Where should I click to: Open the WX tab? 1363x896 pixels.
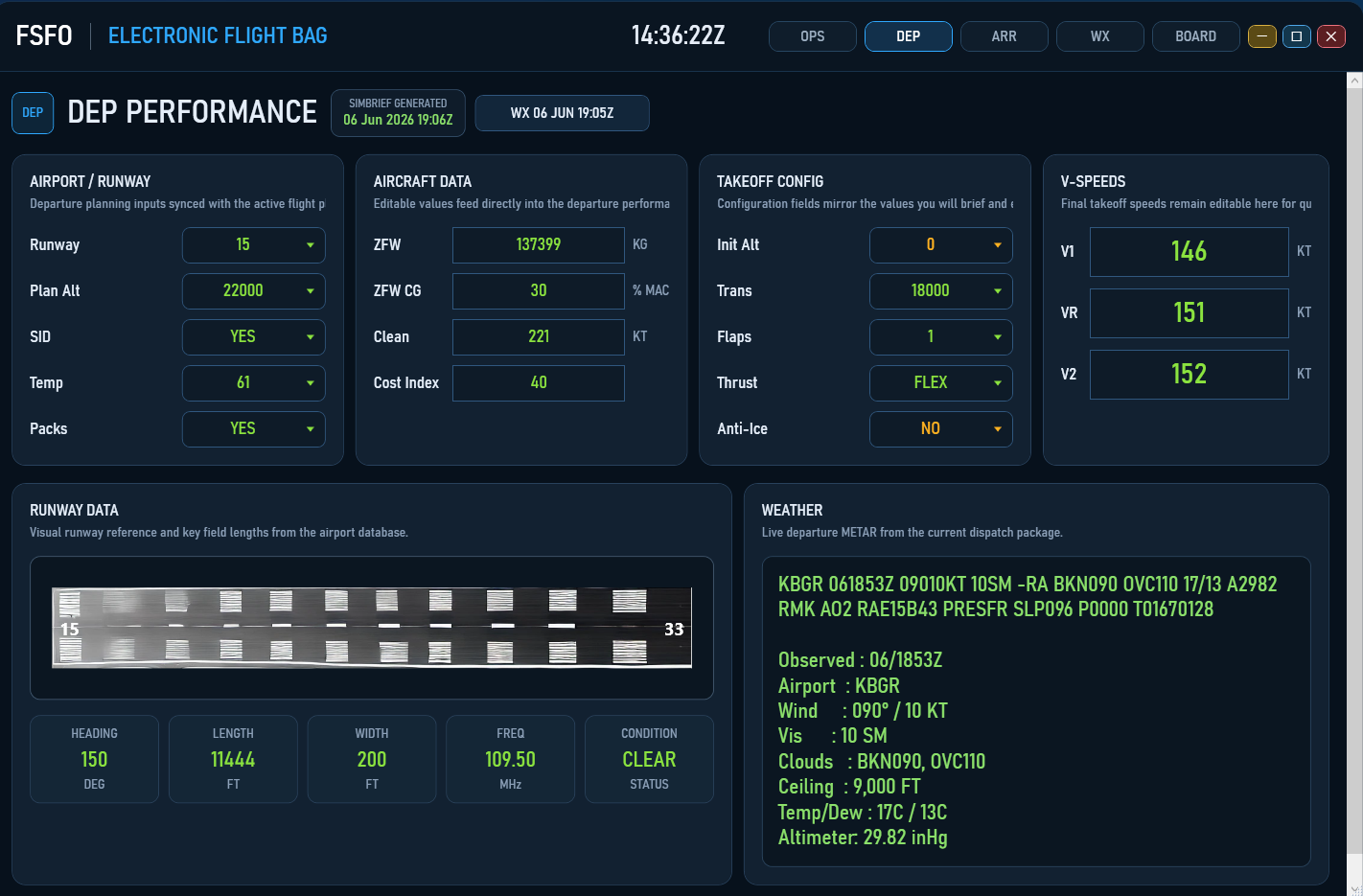pos(1099,36)
